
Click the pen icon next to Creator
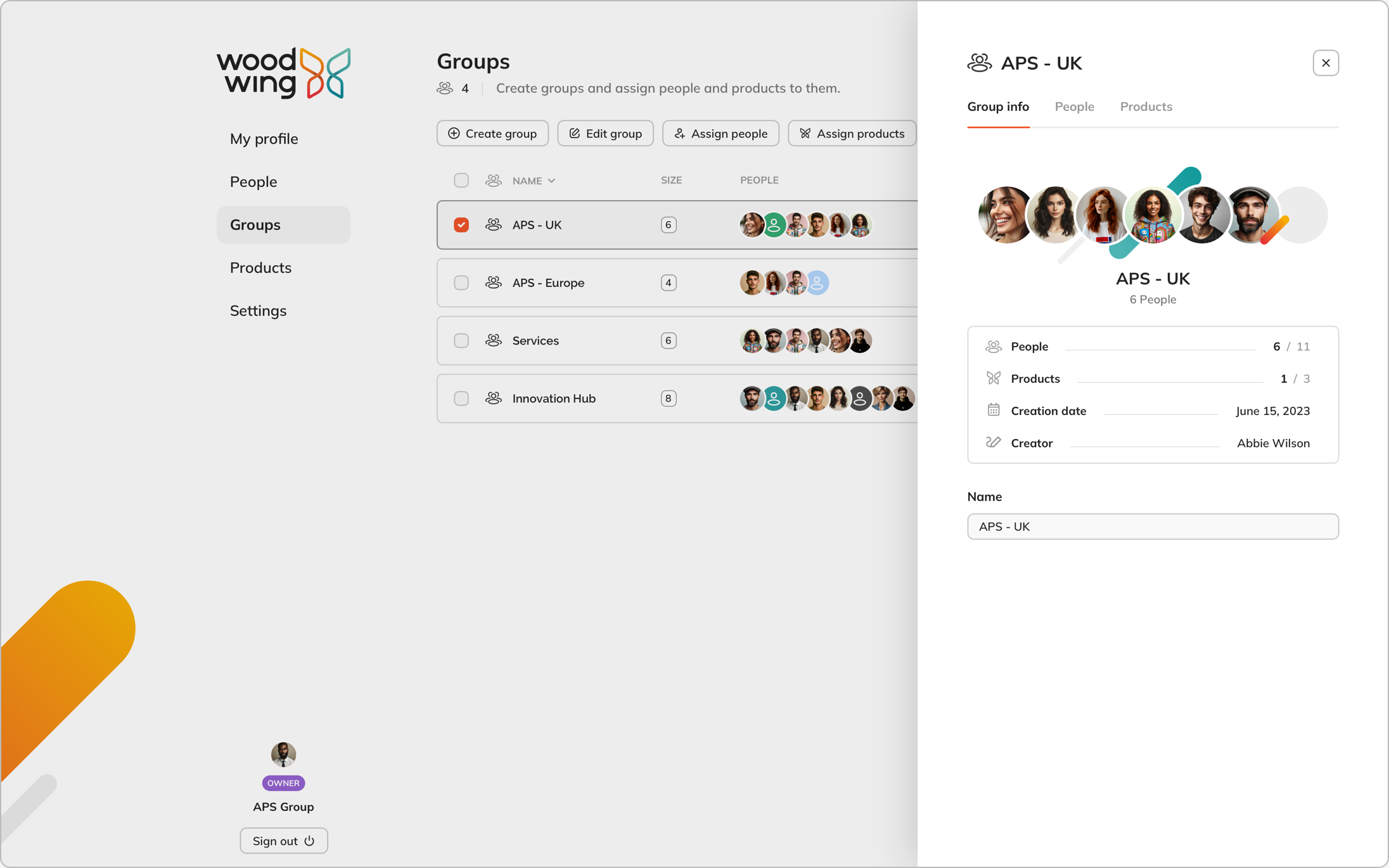click(993, 443)
